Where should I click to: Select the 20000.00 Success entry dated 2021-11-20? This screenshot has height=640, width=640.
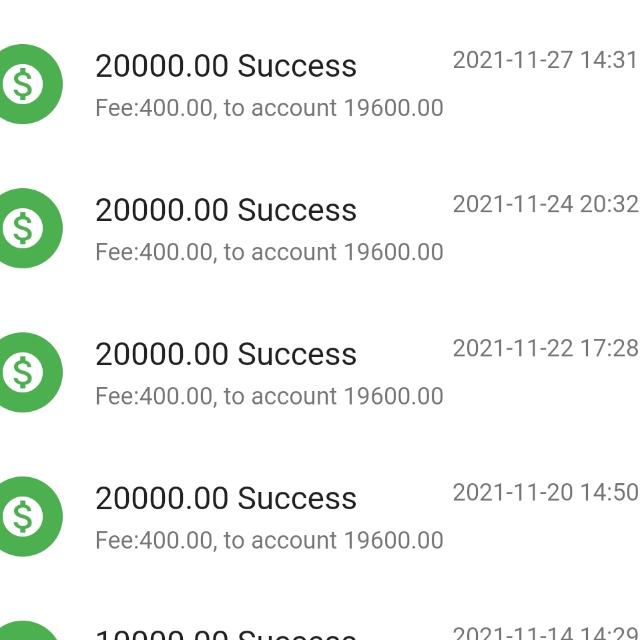[x=225, y=498]
